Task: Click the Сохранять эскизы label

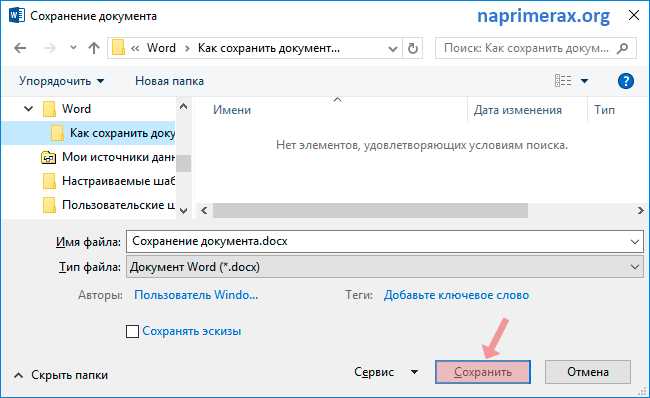Action: click(x=192, y=331)
